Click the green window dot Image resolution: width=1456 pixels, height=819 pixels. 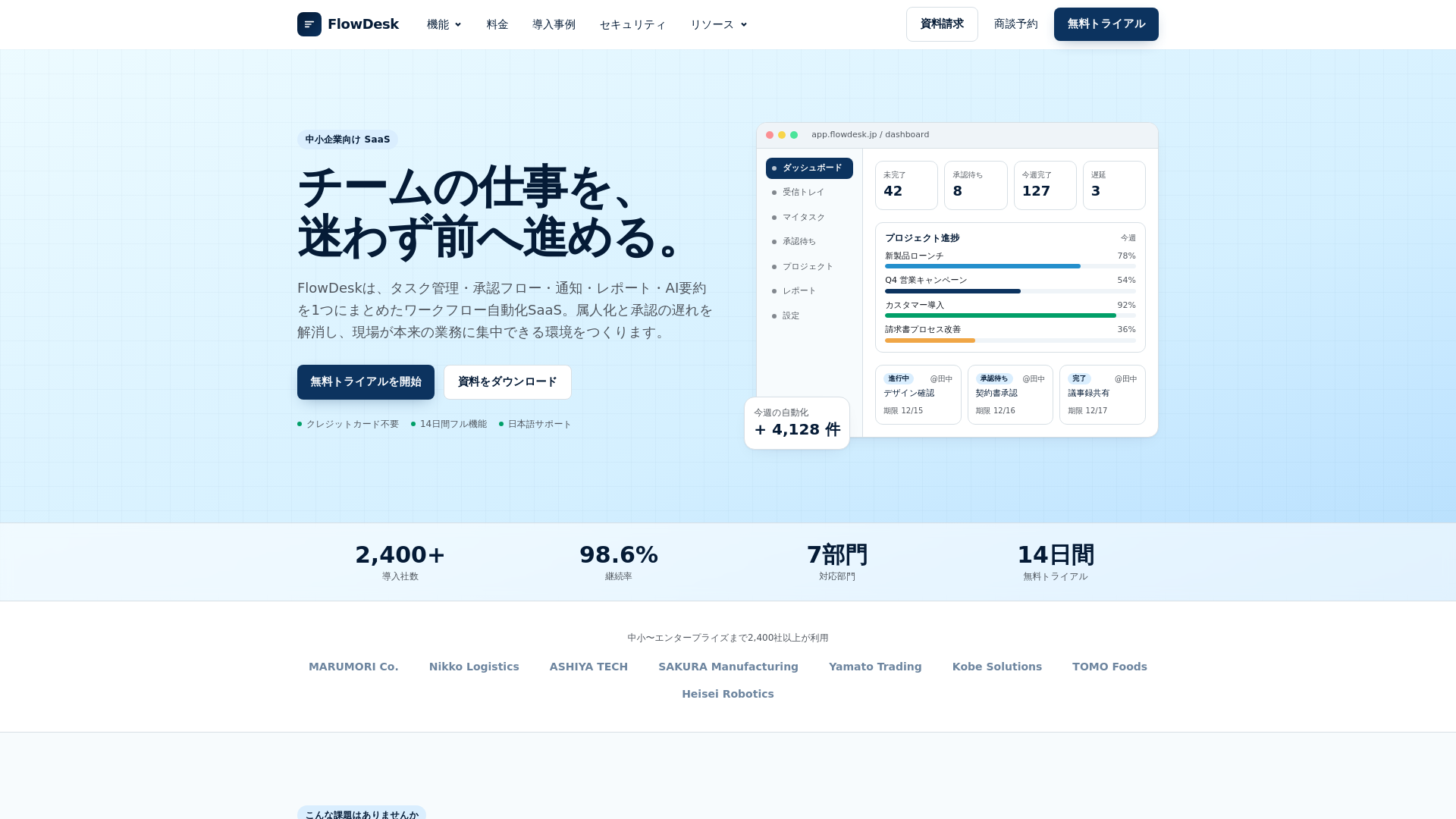(794, 135)
